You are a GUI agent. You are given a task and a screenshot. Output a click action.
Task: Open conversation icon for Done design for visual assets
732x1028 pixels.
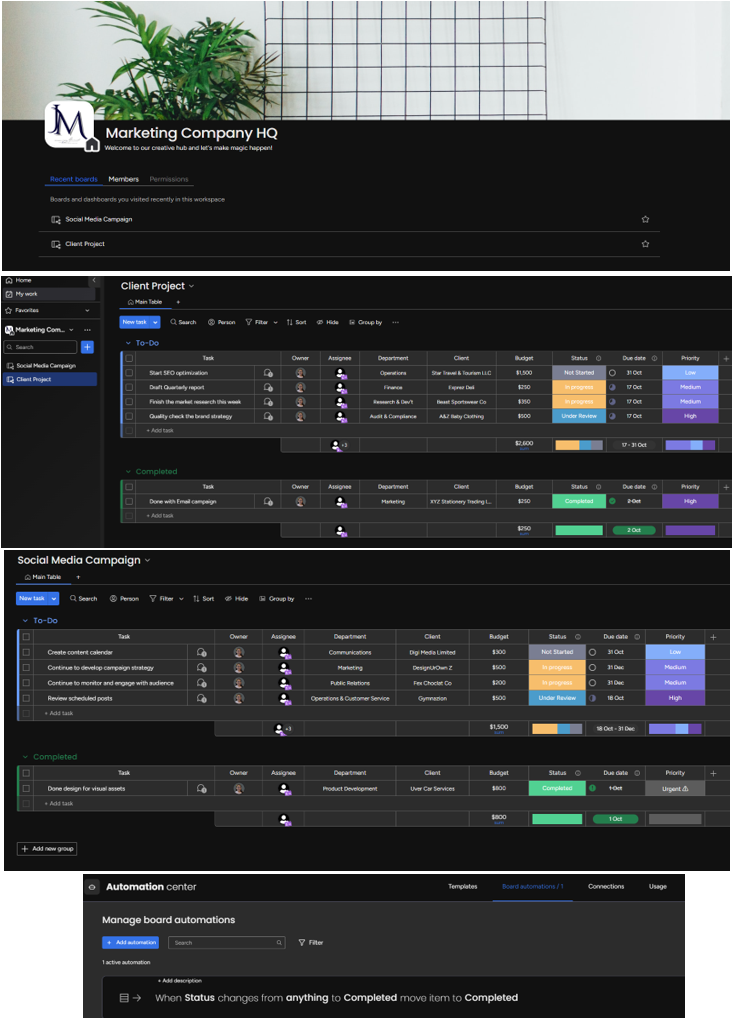pos(202,789)
